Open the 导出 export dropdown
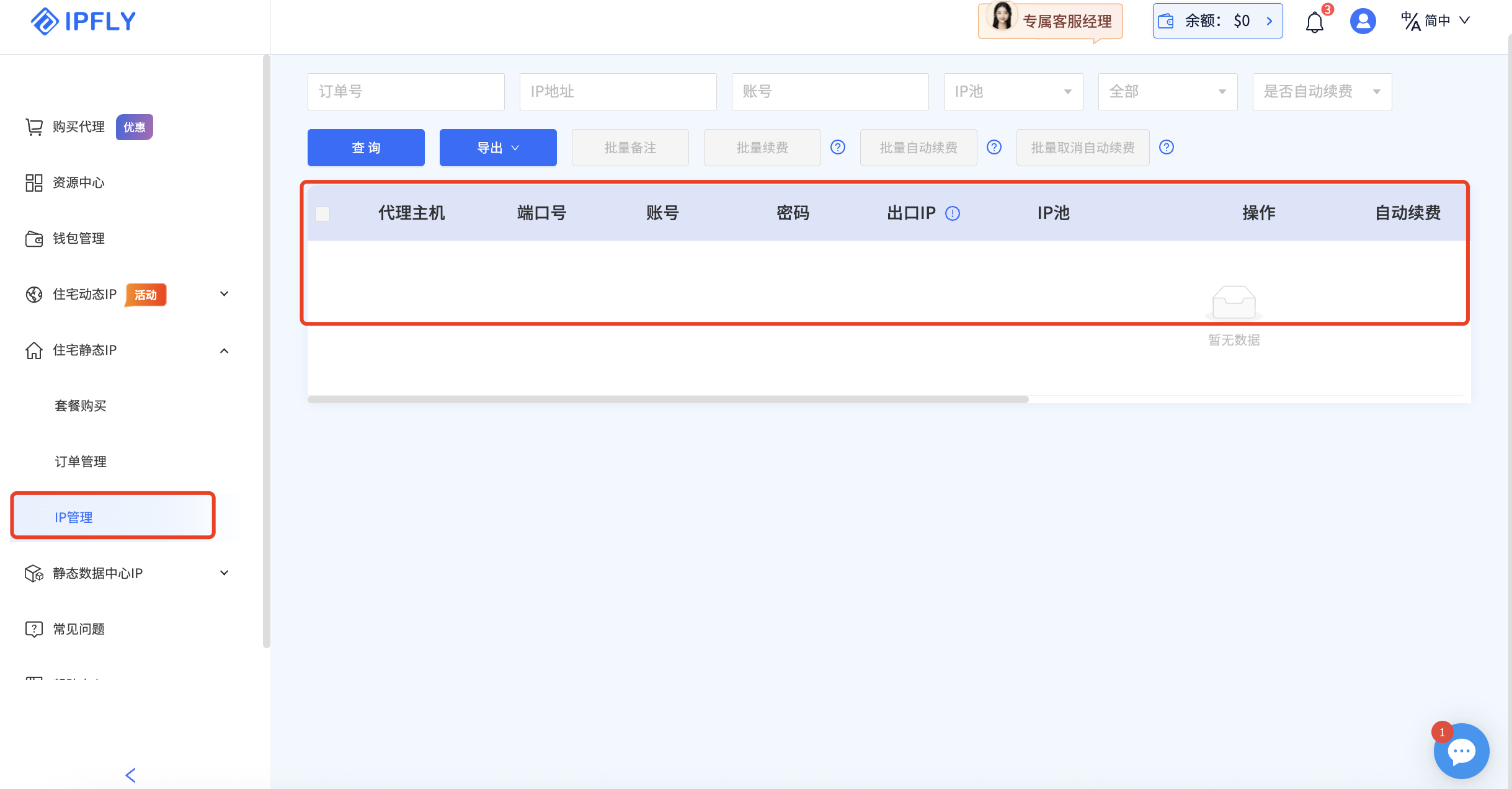 [x=498, y=148]
